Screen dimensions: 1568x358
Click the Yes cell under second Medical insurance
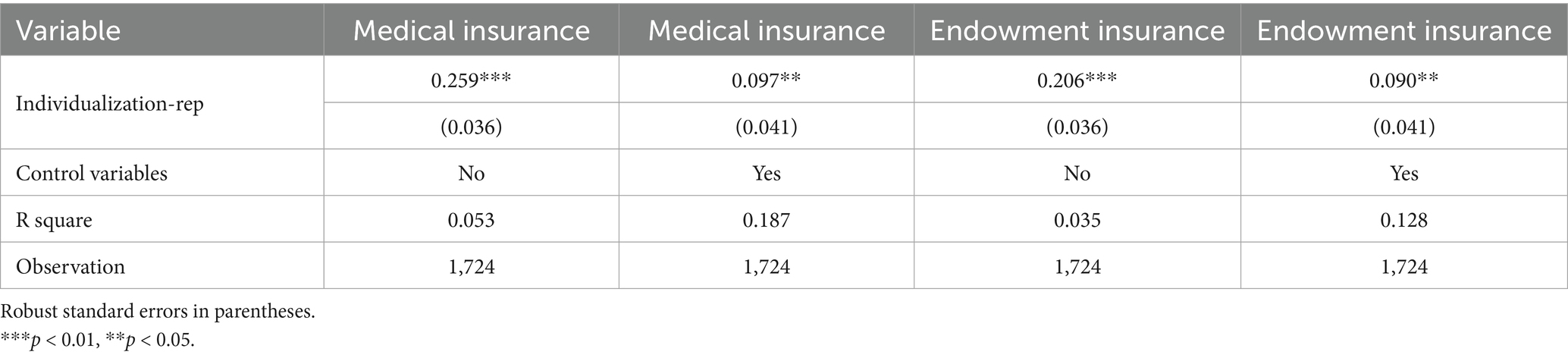767,173
